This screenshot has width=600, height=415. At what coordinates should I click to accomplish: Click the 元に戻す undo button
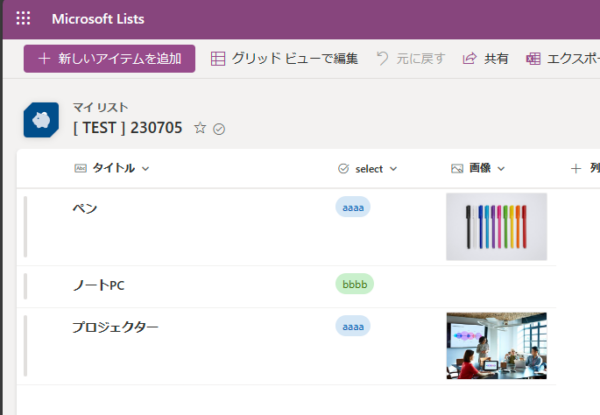coord(411,59)
